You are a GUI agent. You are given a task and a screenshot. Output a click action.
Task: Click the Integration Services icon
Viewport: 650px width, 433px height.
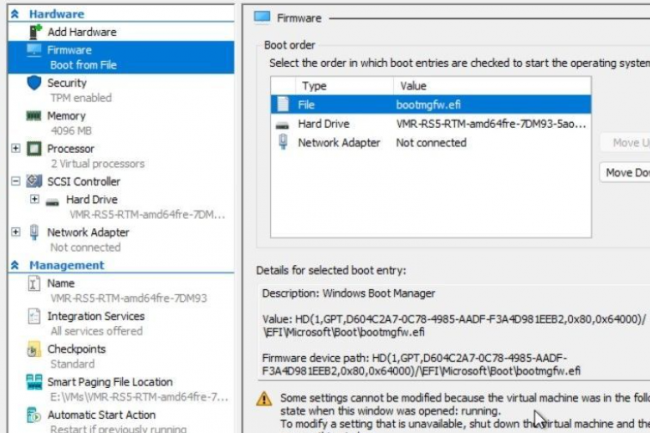34,317
